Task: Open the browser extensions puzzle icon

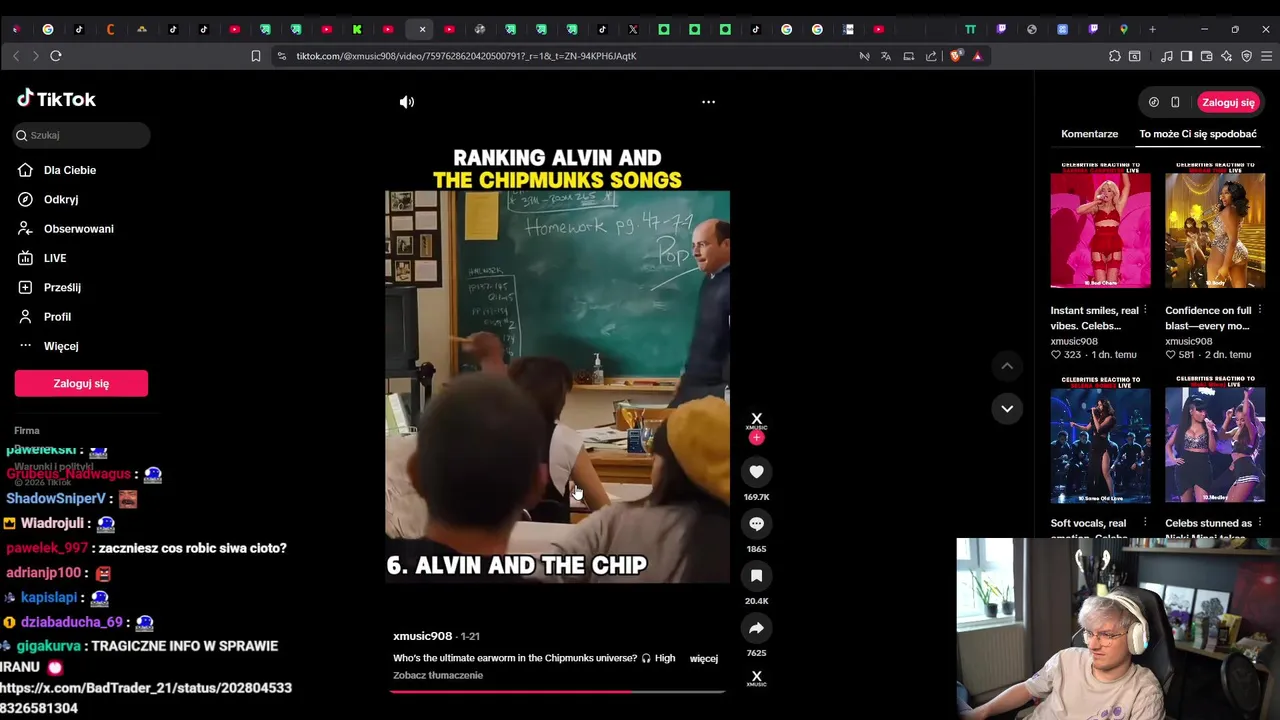Action: click(x=1115, y=56)
